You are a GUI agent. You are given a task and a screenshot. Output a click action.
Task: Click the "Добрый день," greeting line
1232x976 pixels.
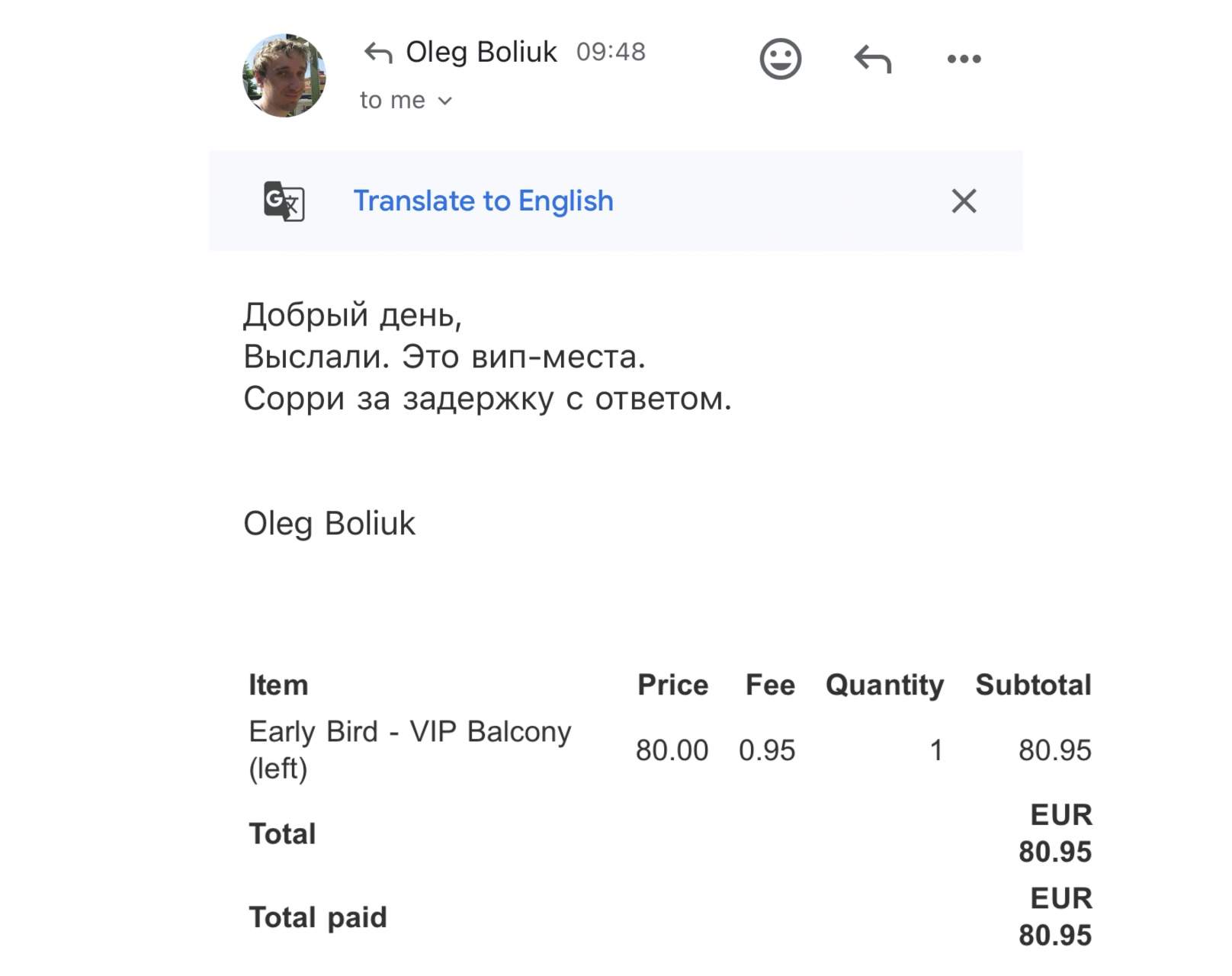point(353,315)
